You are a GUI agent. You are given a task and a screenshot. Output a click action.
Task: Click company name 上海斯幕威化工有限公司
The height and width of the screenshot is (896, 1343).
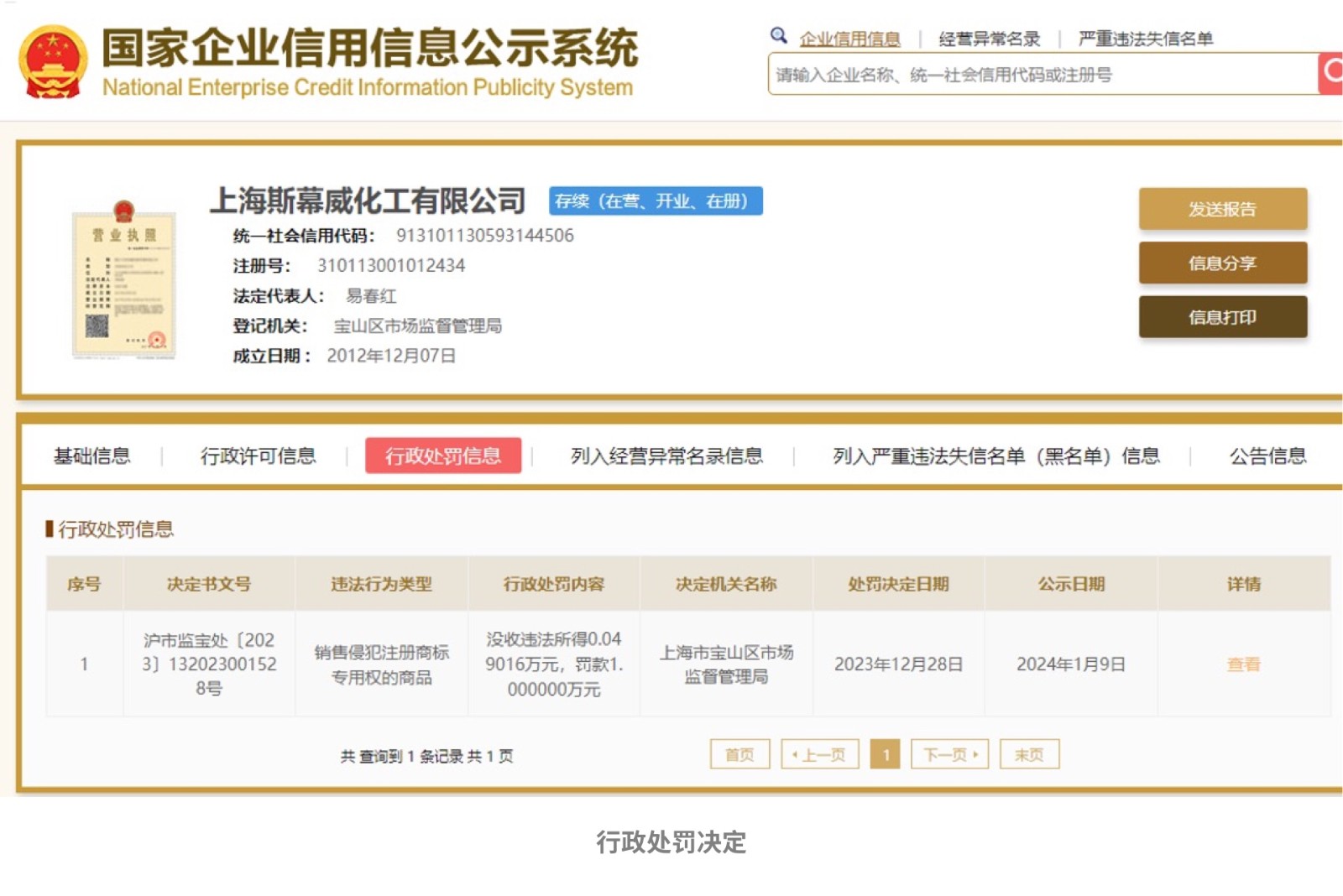point(368,201)
